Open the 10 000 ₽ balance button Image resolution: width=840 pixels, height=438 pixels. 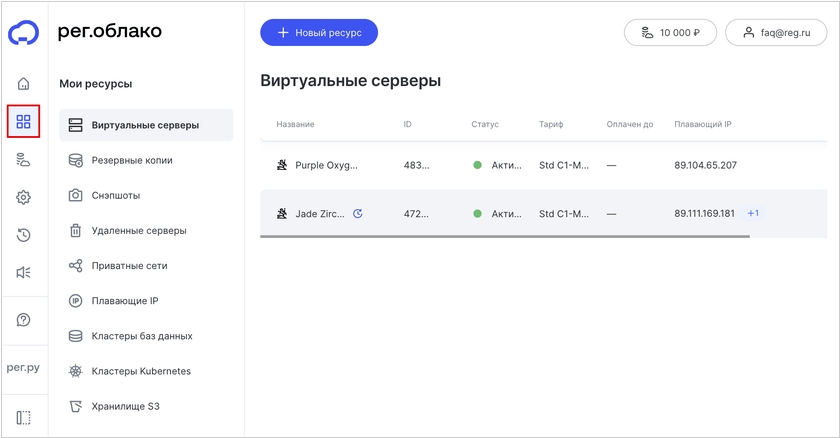tap(670, 33)
